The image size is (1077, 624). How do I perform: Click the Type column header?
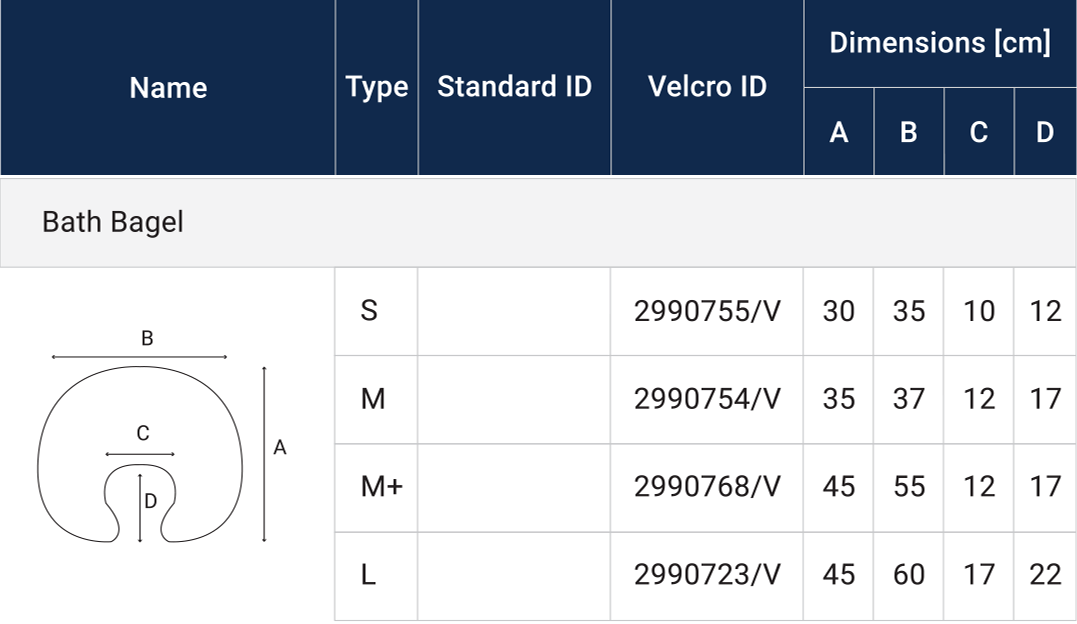(x=377, y=88)
